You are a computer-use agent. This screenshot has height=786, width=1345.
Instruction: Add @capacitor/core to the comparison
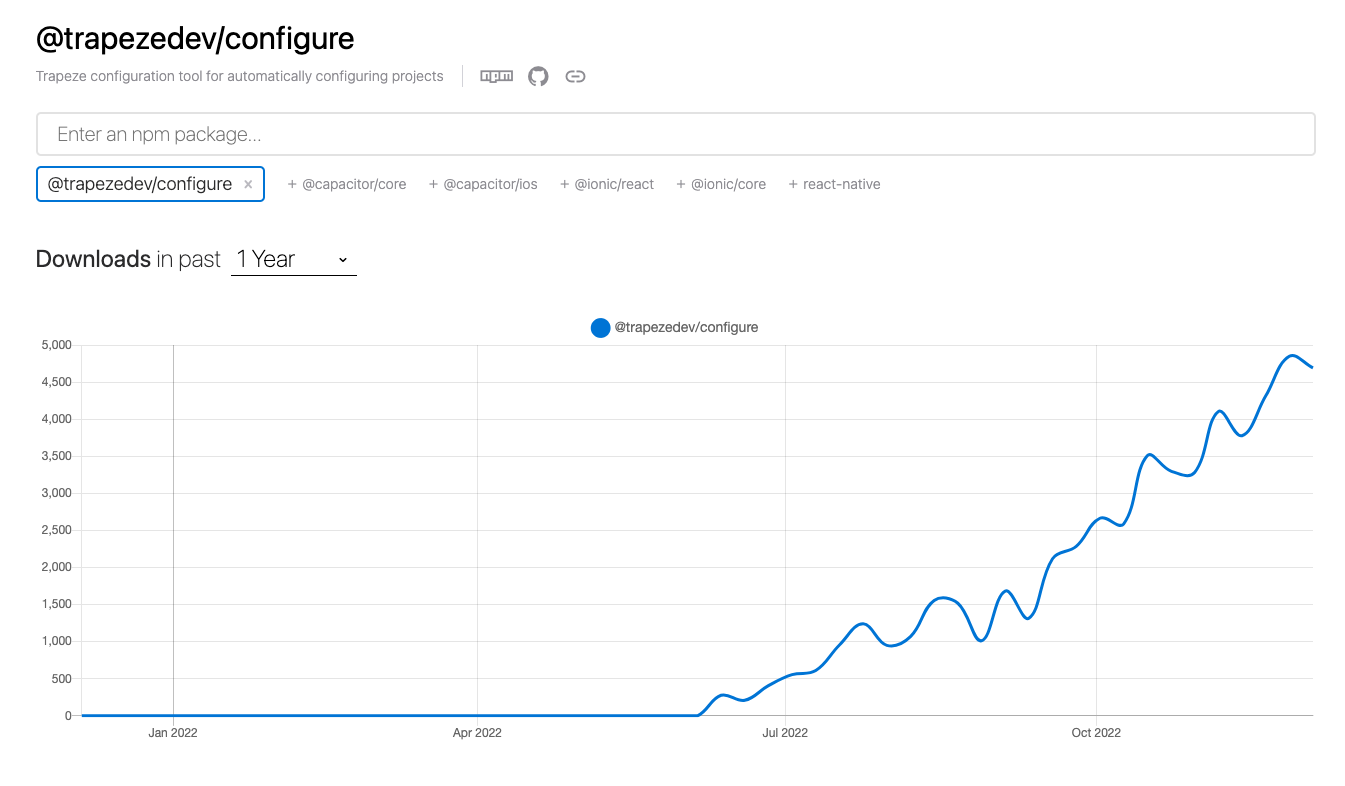347,184
